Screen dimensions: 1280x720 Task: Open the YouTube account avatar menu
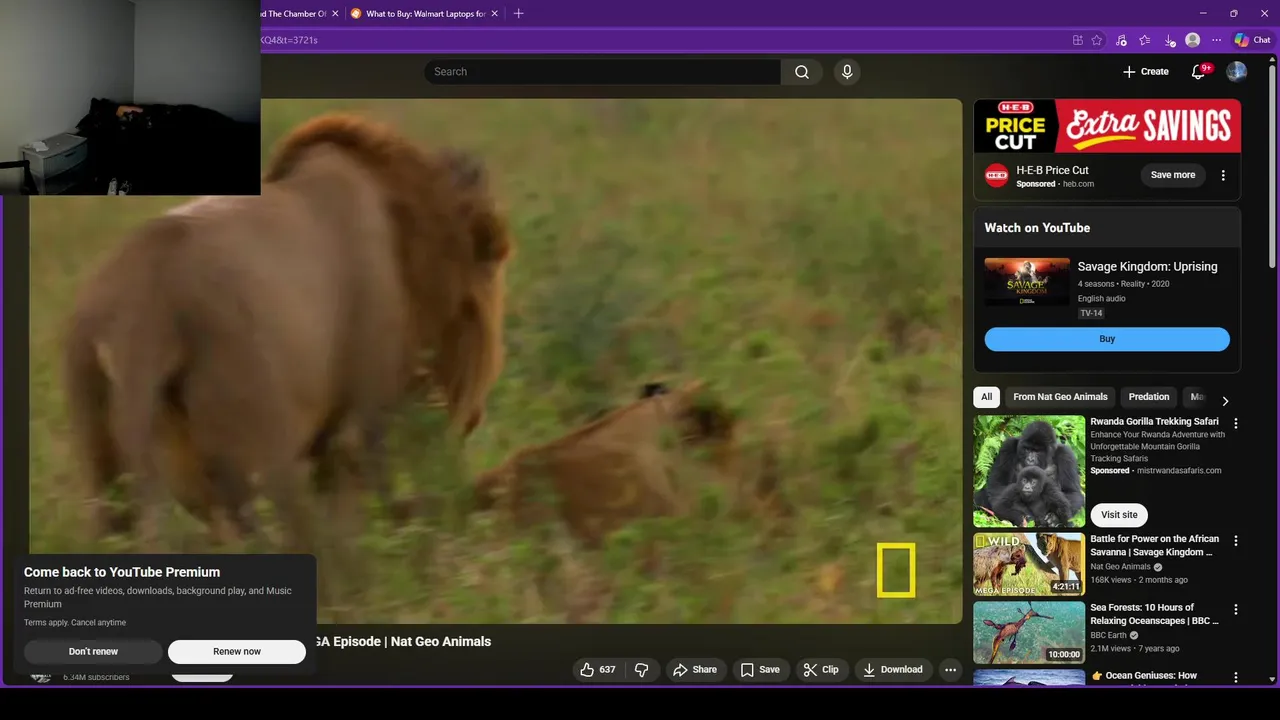tap(1237, 72)
